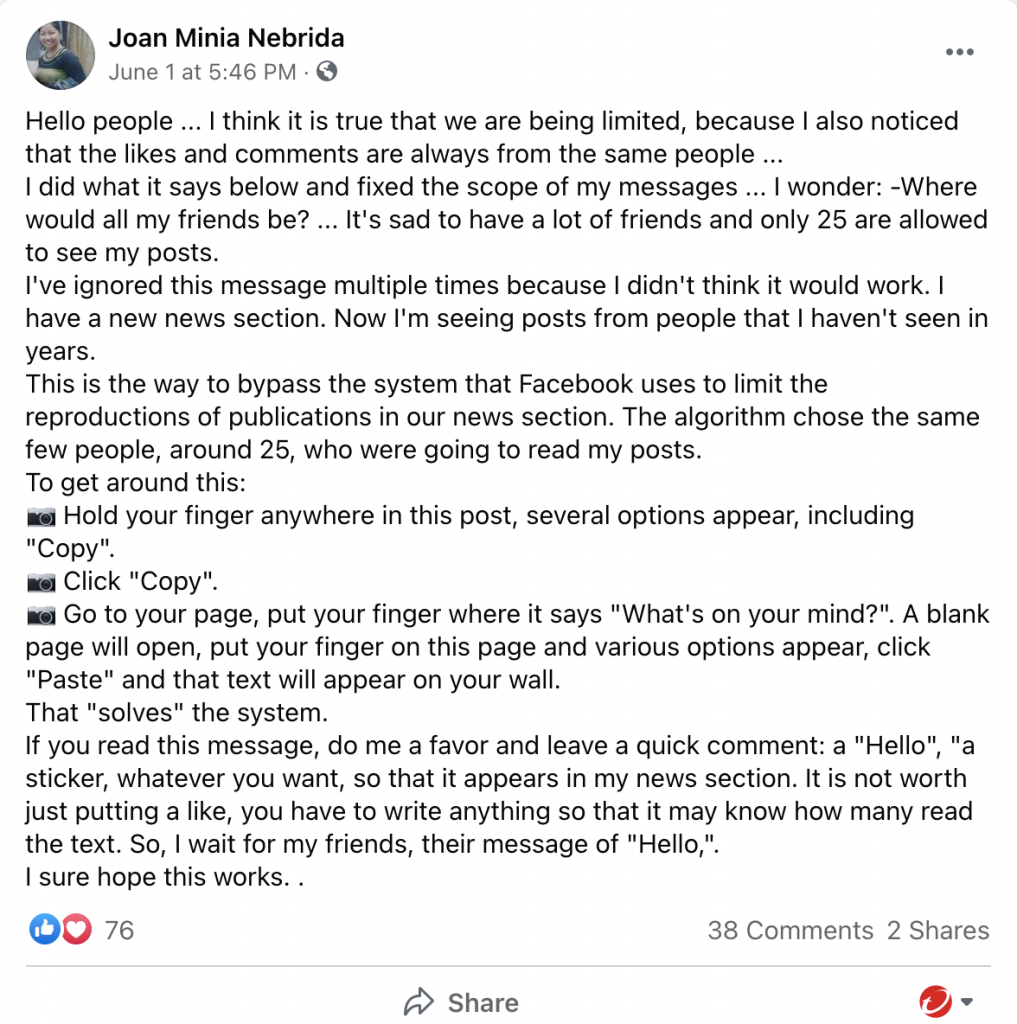Click the curved Share arrow icon
Screen dimensions: 1017x1024
(x=418, y=1002)
